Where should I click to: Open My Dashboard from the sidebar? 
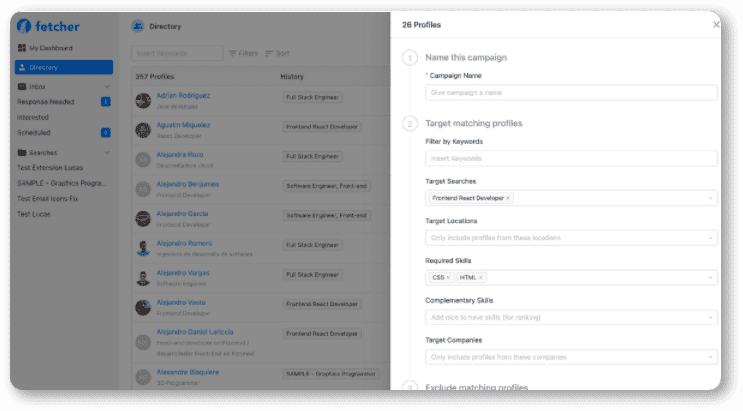pos(50,48)
